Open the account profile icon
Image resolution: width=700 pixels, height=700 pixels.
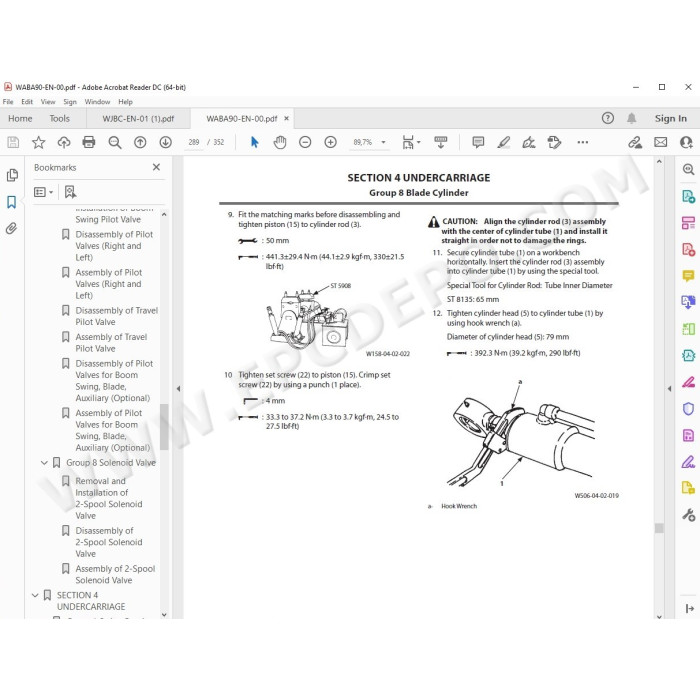686,142
